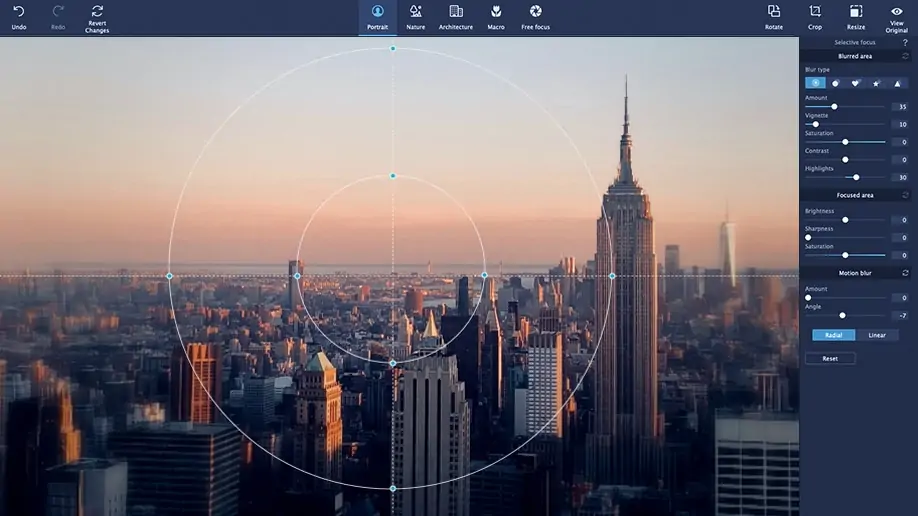Undo the last edit
This screenshot has width=918, height=516.
(x=19, y=18)
